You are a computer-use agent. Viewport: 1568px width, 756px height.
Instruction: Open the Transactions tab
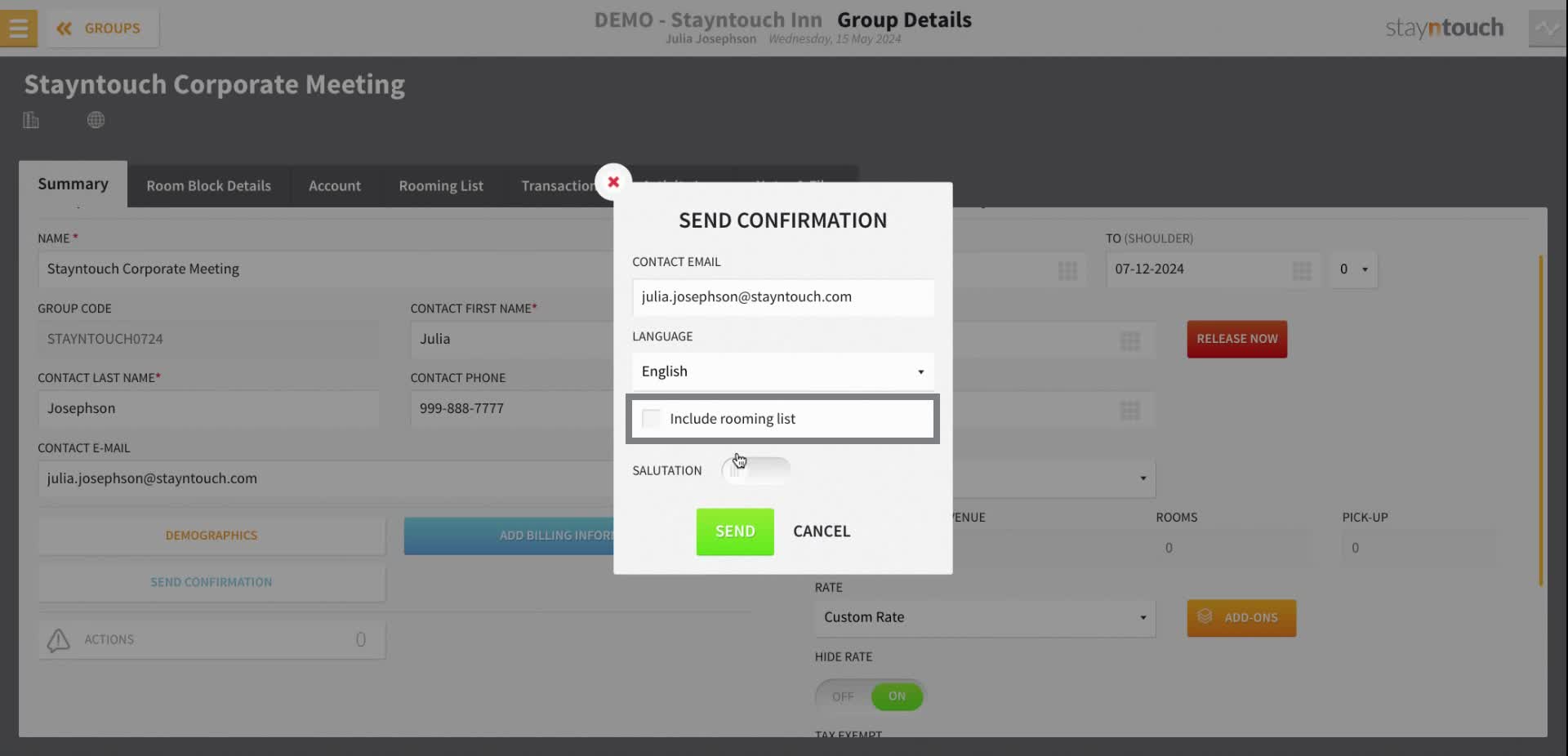coord(559,186)
